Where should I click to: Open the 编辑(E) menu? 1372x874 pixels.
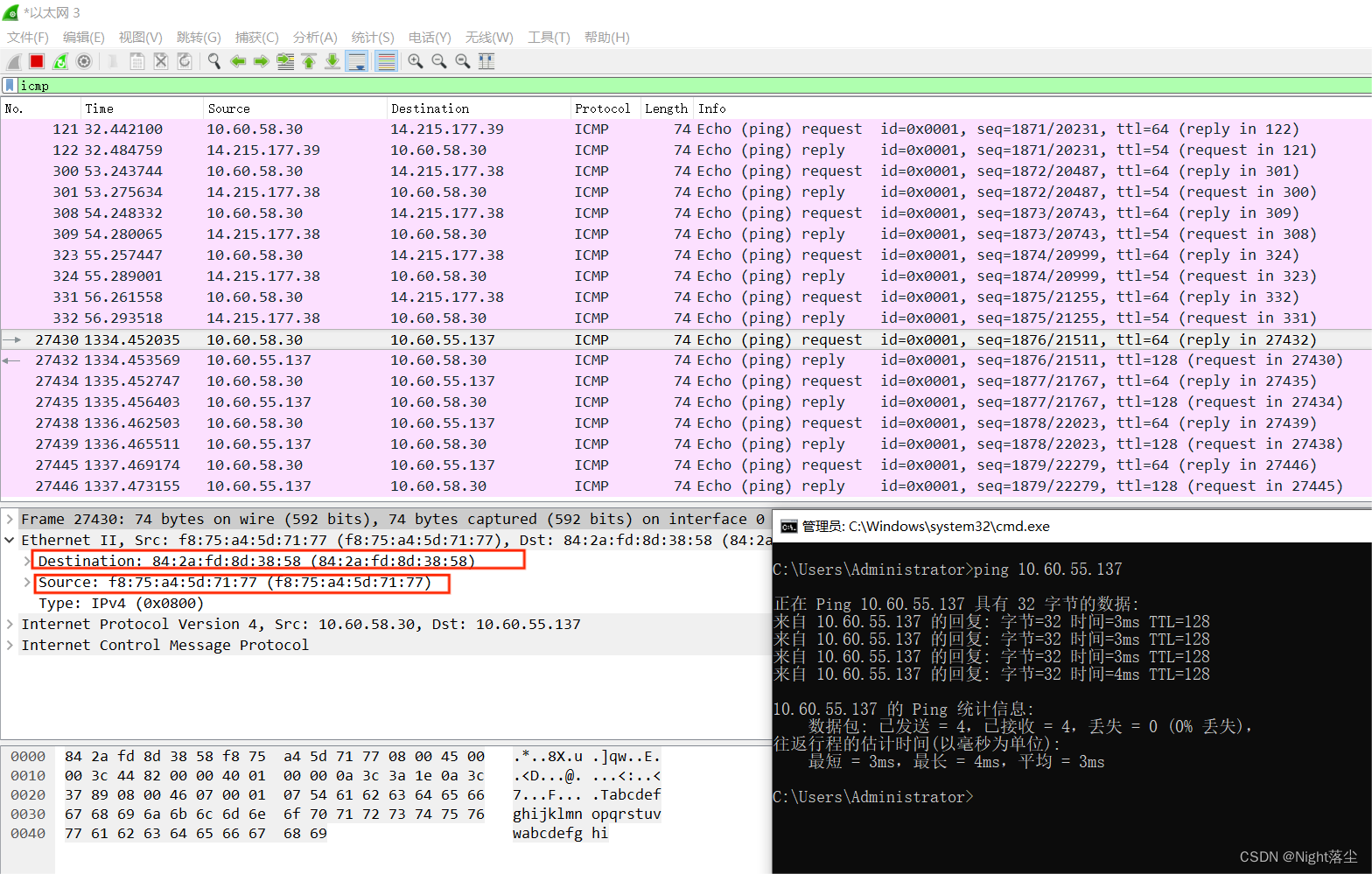click(83, 38)
